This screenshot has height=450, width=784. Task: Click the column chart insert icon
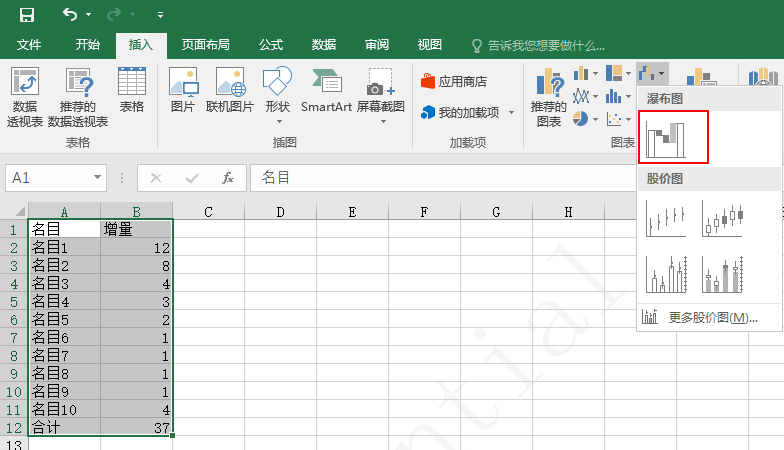[580, 74]
